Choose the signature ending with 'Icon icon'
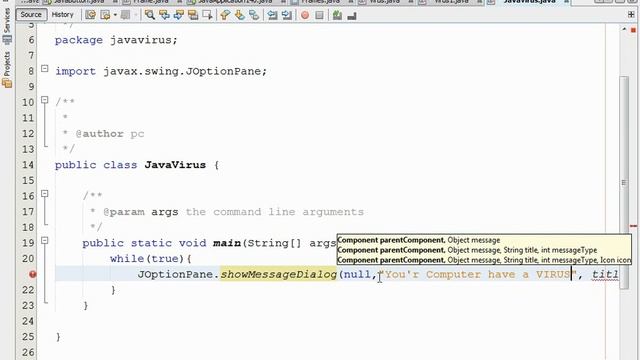The image size is (640, 360). click(x=484, y=260)
